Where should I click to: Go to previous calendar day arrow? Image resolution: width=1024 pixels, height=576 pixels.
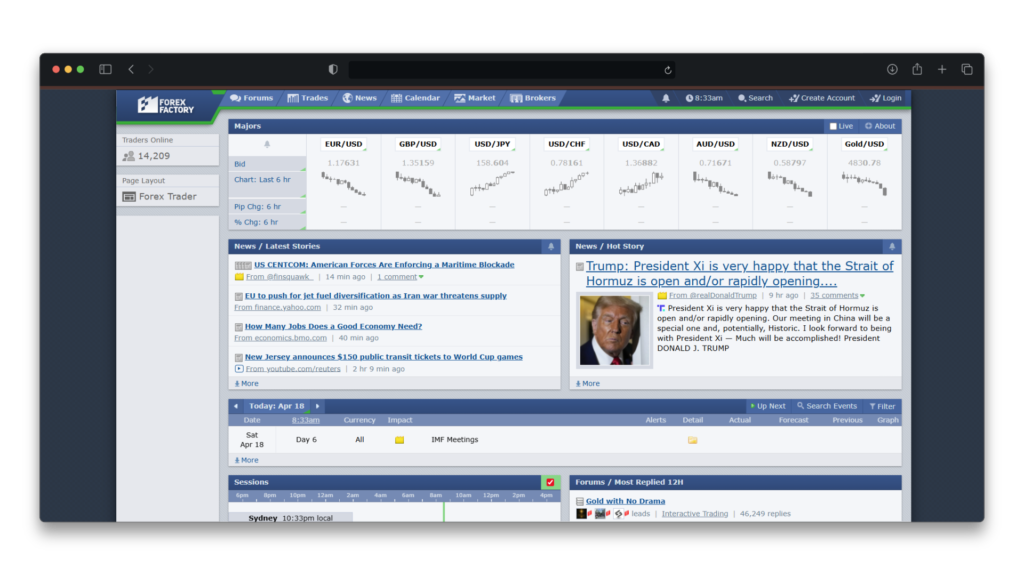pyautogui.click(x=236, y=406)
